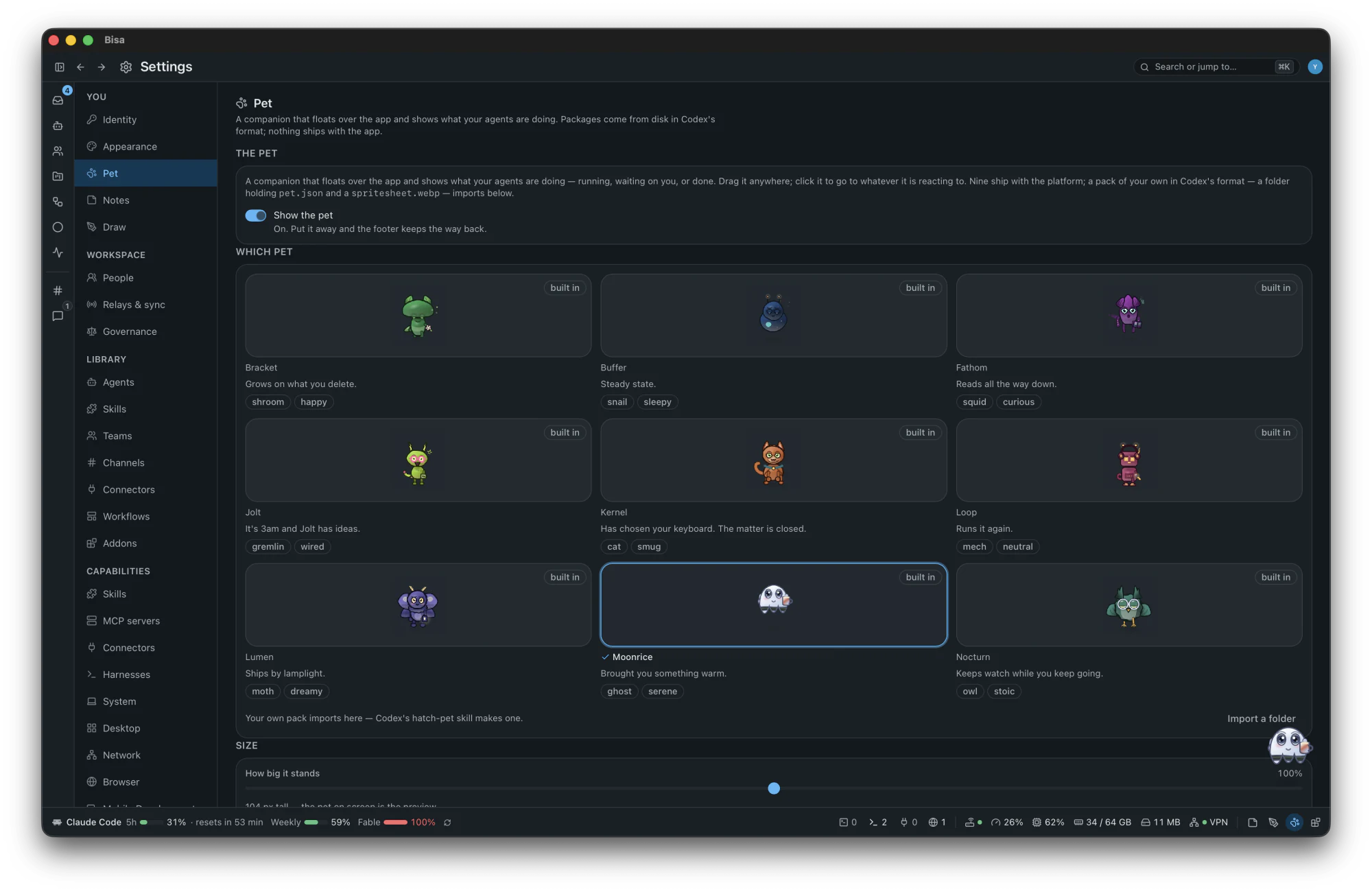This screenshot has width=1372, height=892.
Task: Open Identity settings page
Action: (145, 119)
